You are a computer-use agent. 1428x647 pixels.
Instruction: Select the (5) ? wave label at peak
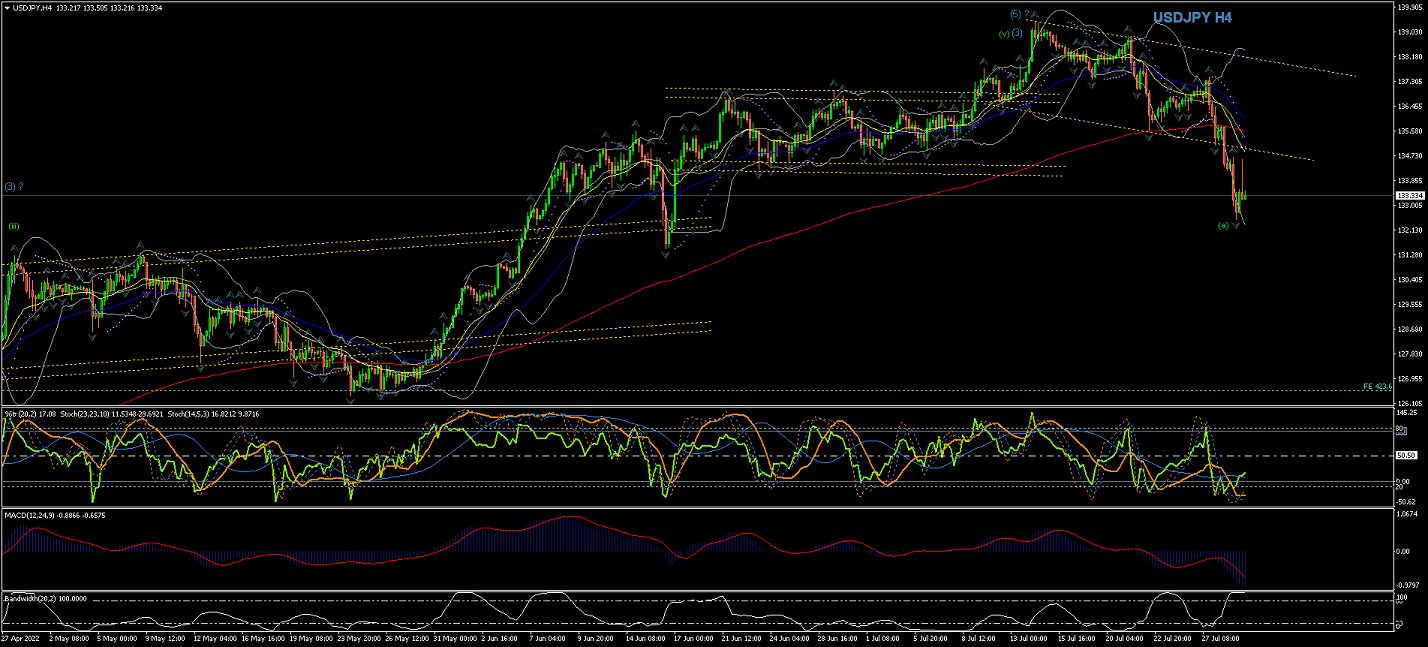click(1020, 14)
